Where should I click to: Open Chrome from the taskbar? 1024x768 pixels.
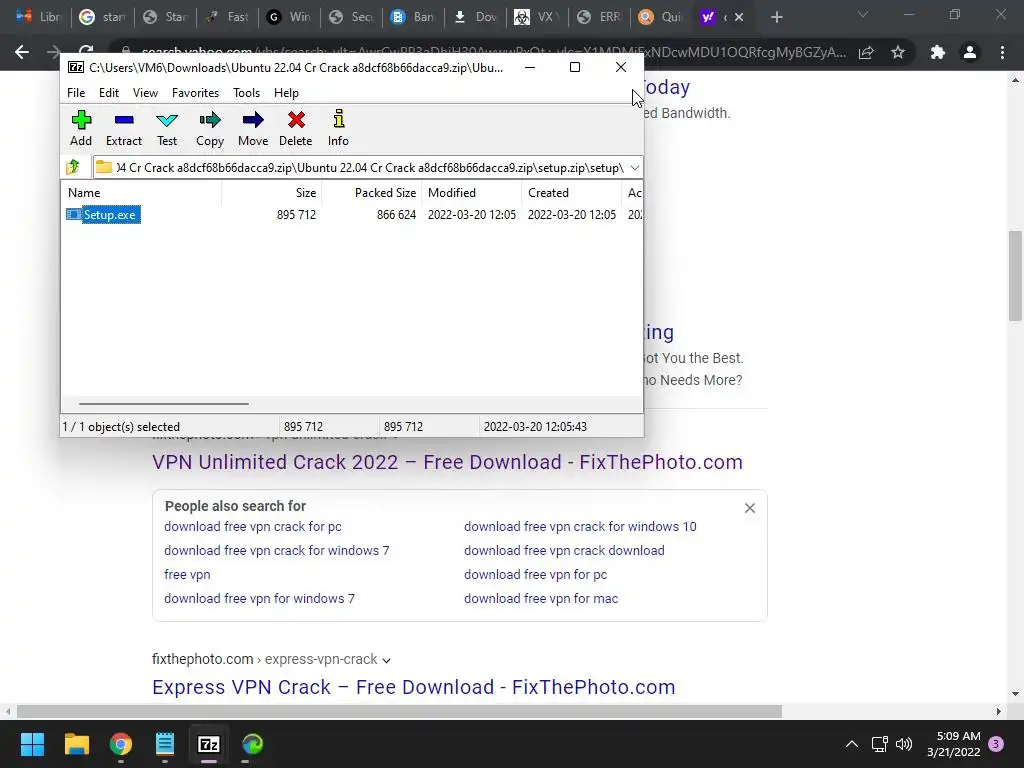coord(121,744)
